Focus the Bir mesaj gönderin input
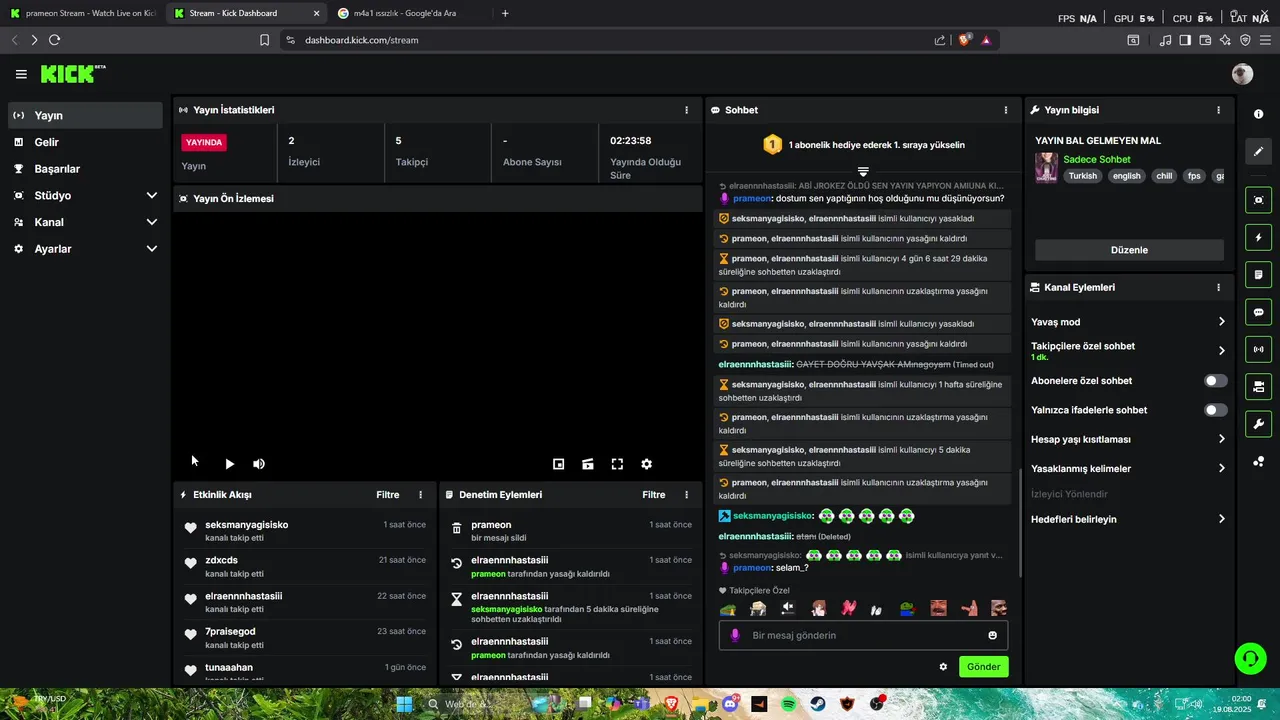The image size is (1280, 720). click(863, 635)
